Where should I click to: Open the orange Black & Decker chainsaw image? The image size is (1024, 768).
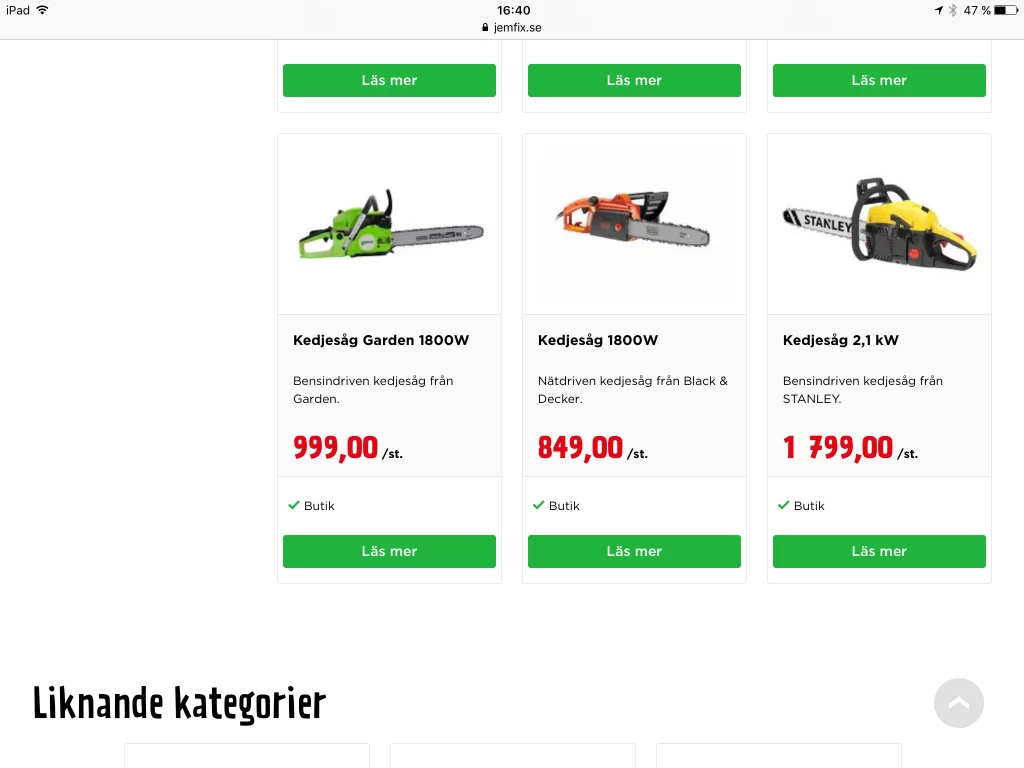(632, 219)
